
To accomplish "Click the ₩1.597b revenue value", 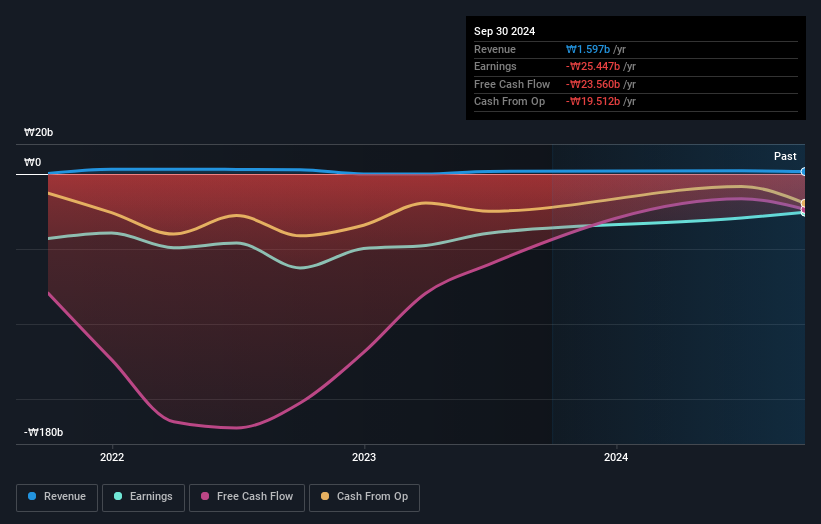I will pyautogui.click(x=587, y=49).
